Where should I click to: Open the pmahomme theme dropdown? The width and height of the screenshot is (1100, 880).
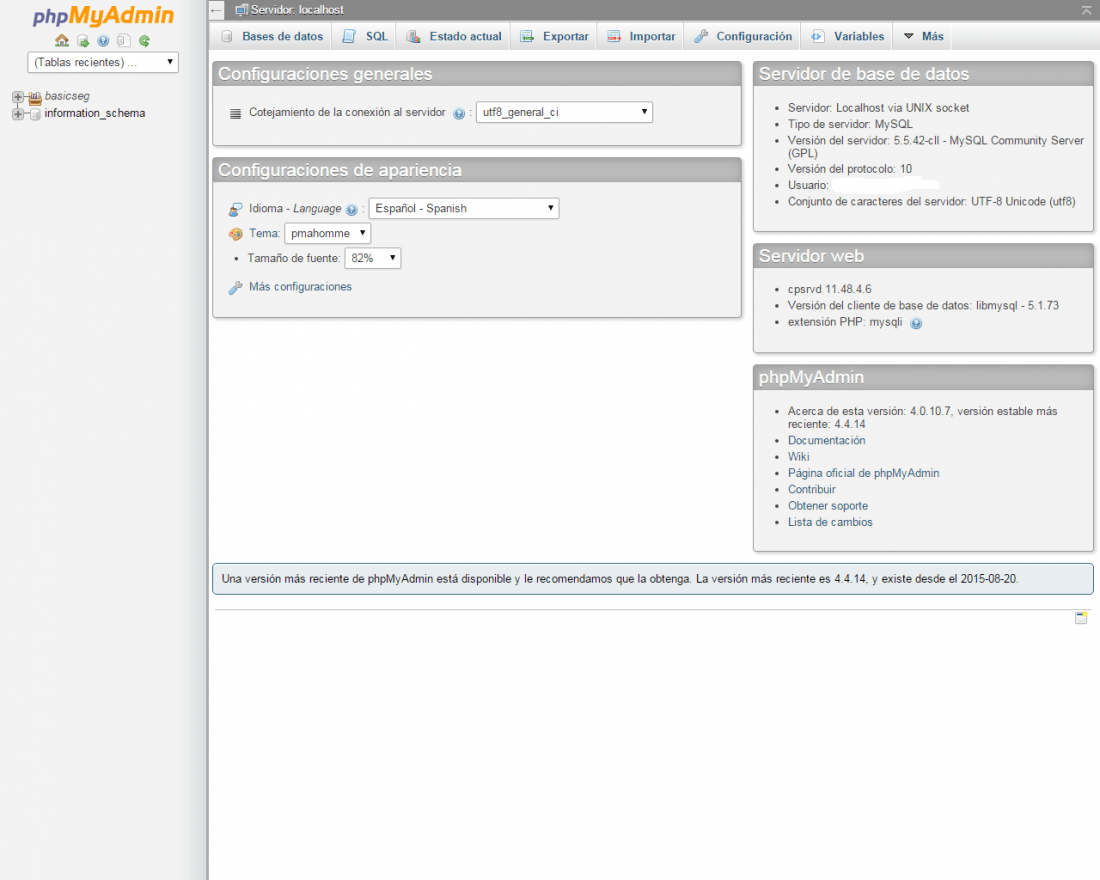point(328,233)
